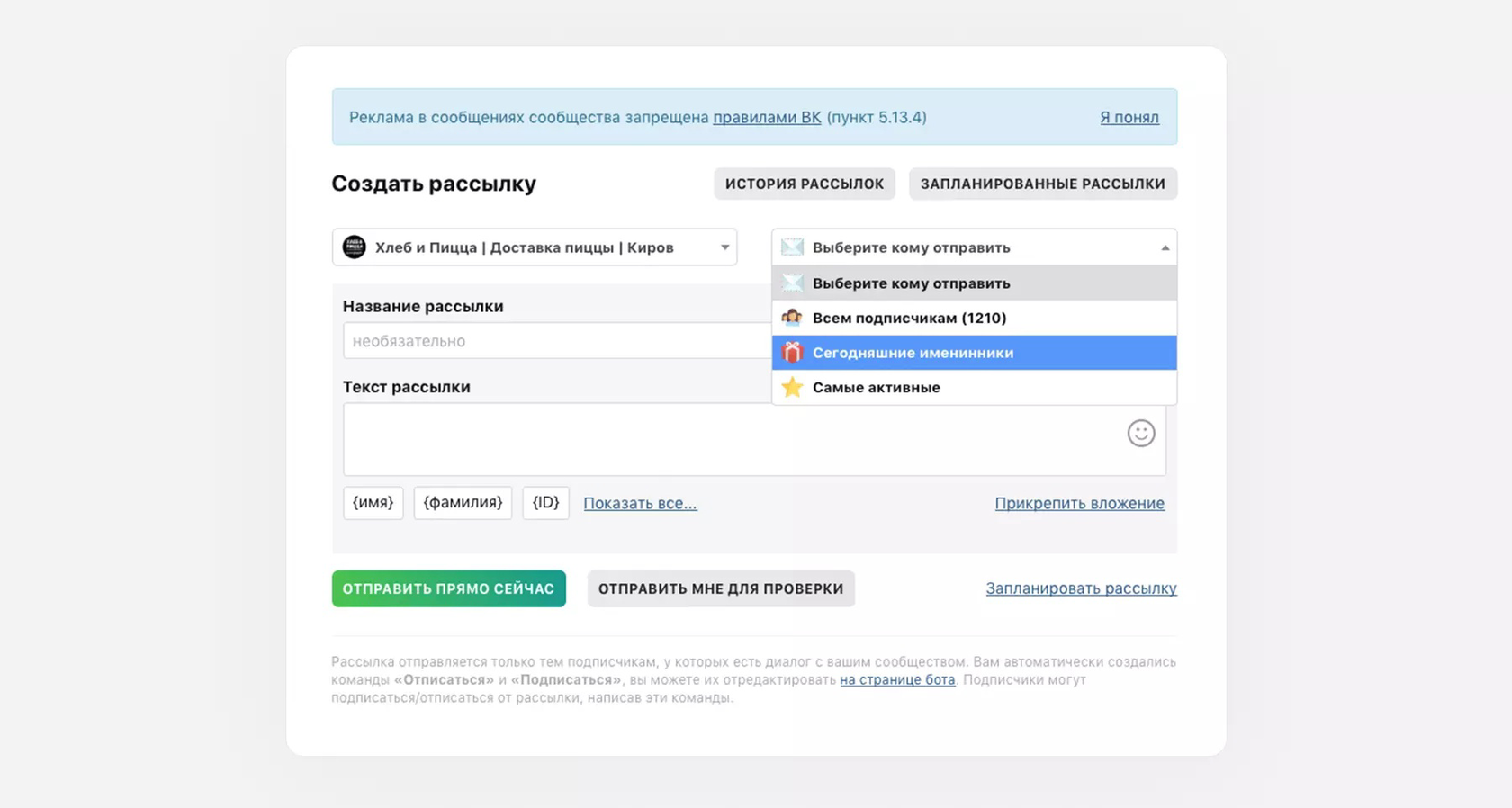The image size is (1512, 808).
Task: Click the Создать рассылку heading
Action: coord(434,184)
